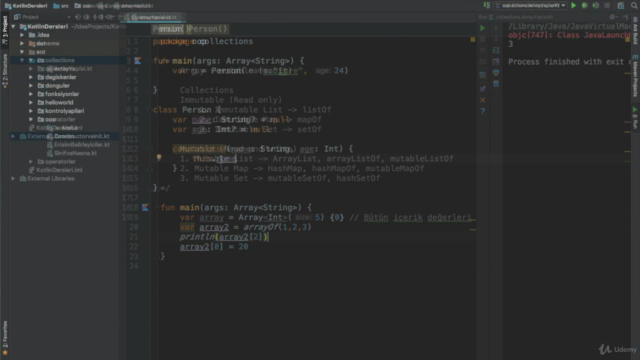This screenshot has width=640, height=360.
Task: Click the Build project icon left of run configuration
Action: (x=487, y=6)
